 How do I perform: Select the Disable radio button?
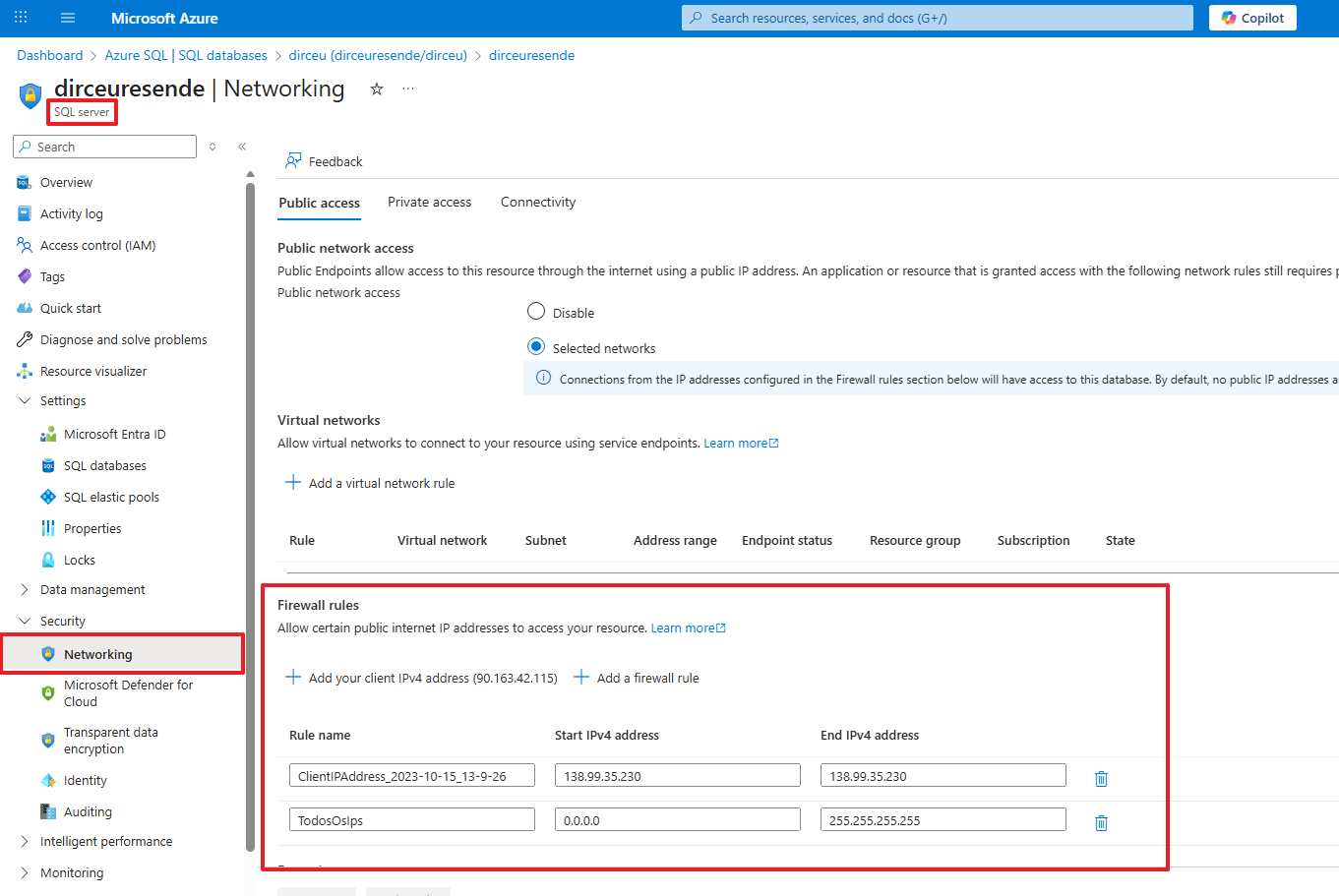(x=536, y=312)
